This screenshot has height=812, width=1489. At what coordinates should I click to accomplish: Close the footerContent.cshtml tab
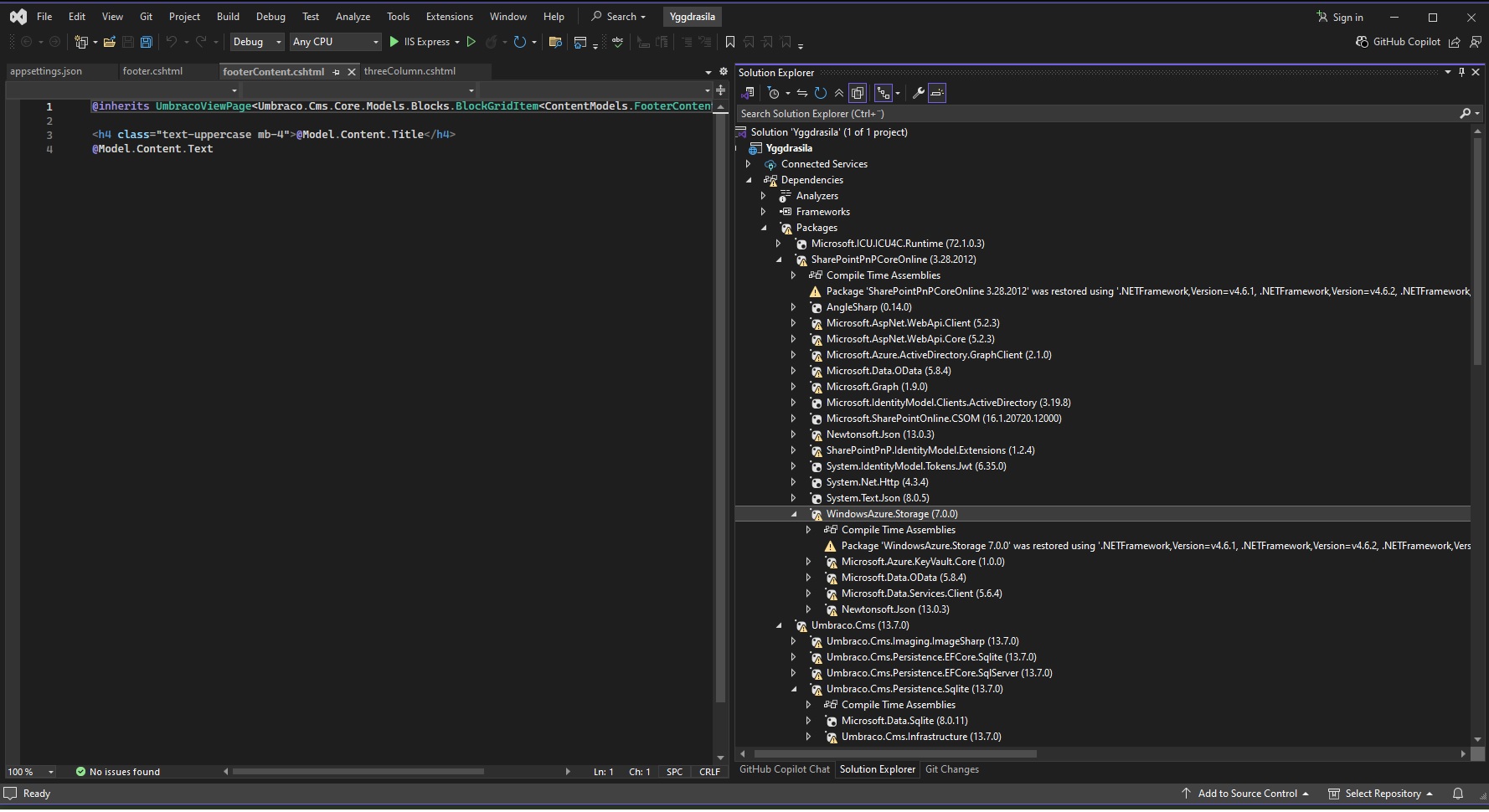point(352,72)
